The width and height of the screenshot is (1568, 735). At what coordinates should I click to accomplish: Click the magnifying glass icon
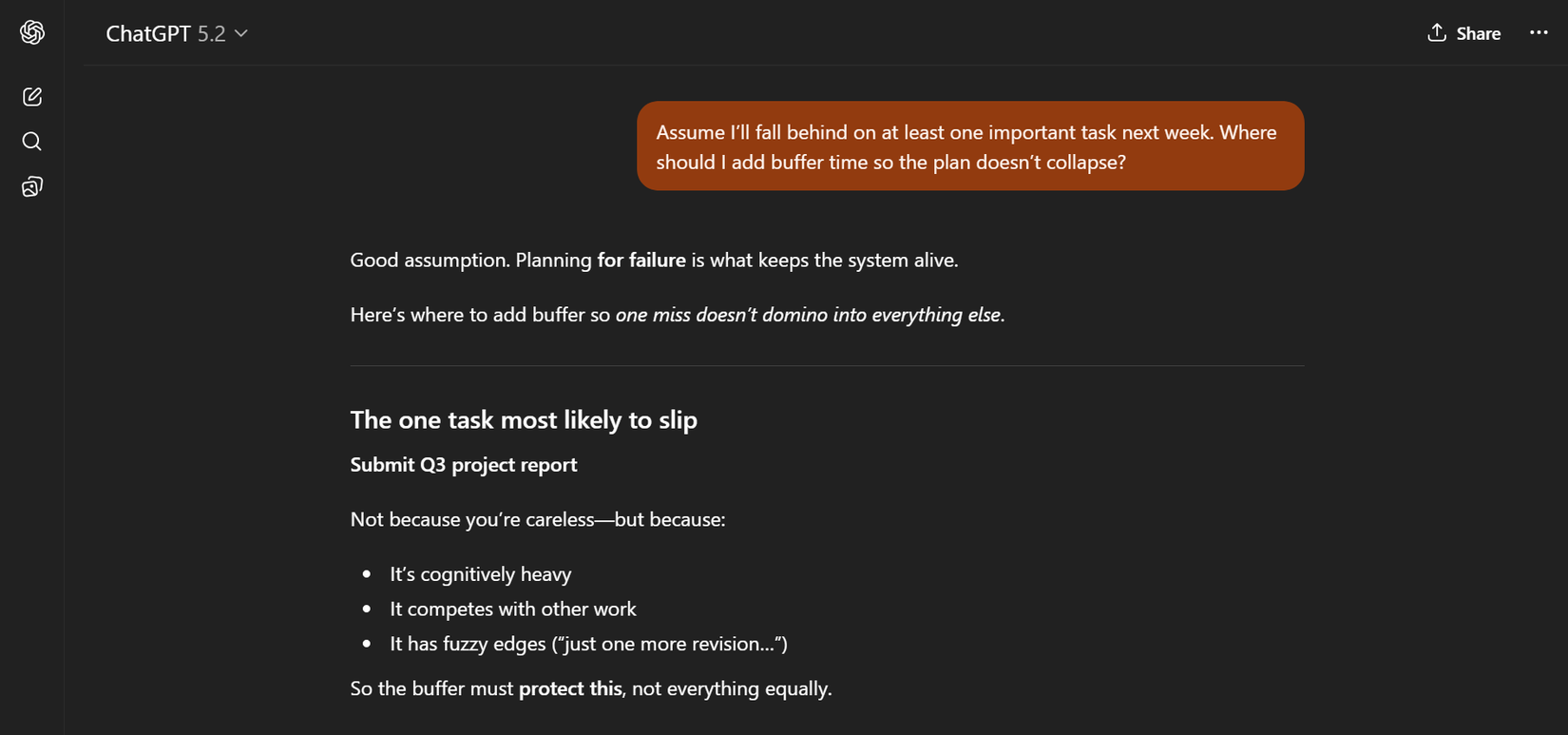tap(31, 141)
